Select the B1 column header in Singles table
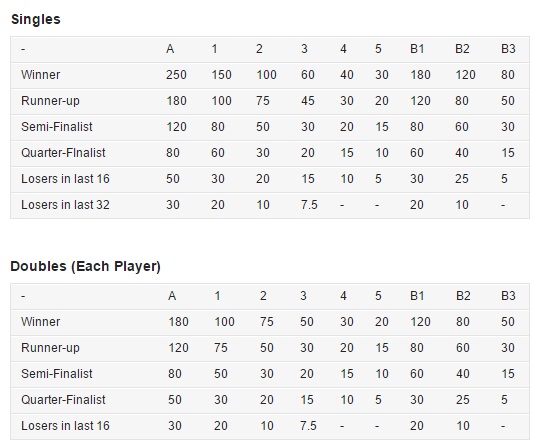This screenshot has height=448, width=535. click(417, 49)
